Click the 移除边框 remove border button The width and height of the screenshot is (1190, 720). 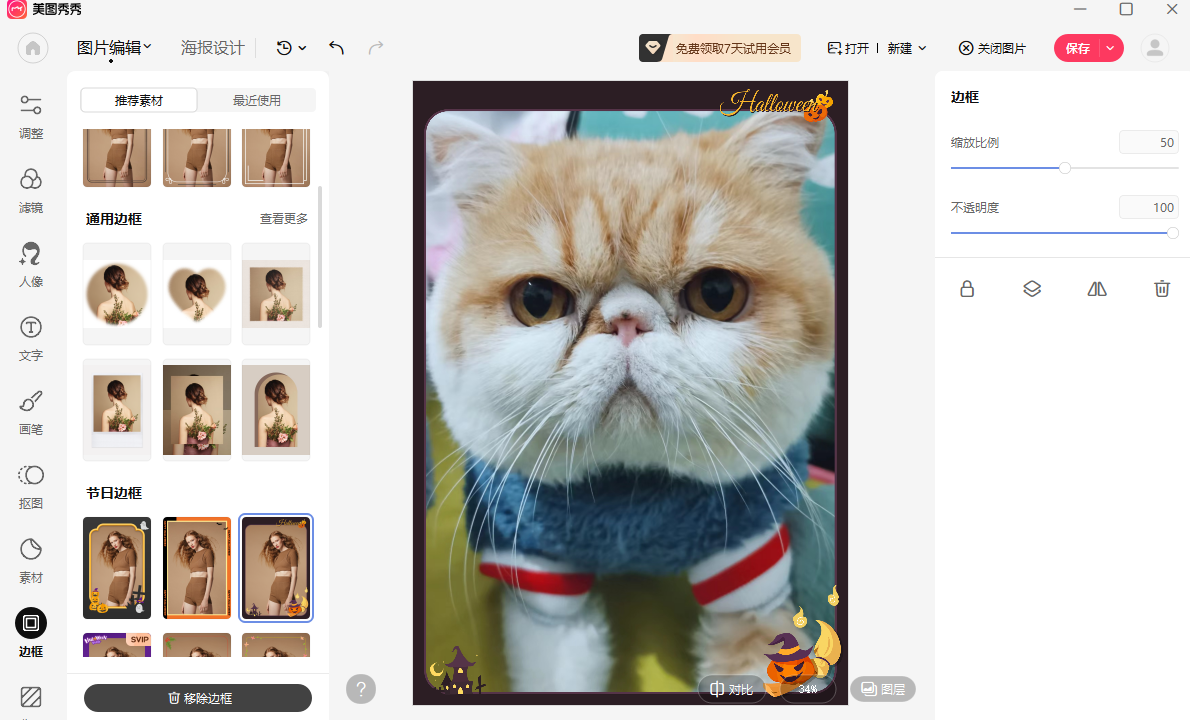[x=198, y=698]
